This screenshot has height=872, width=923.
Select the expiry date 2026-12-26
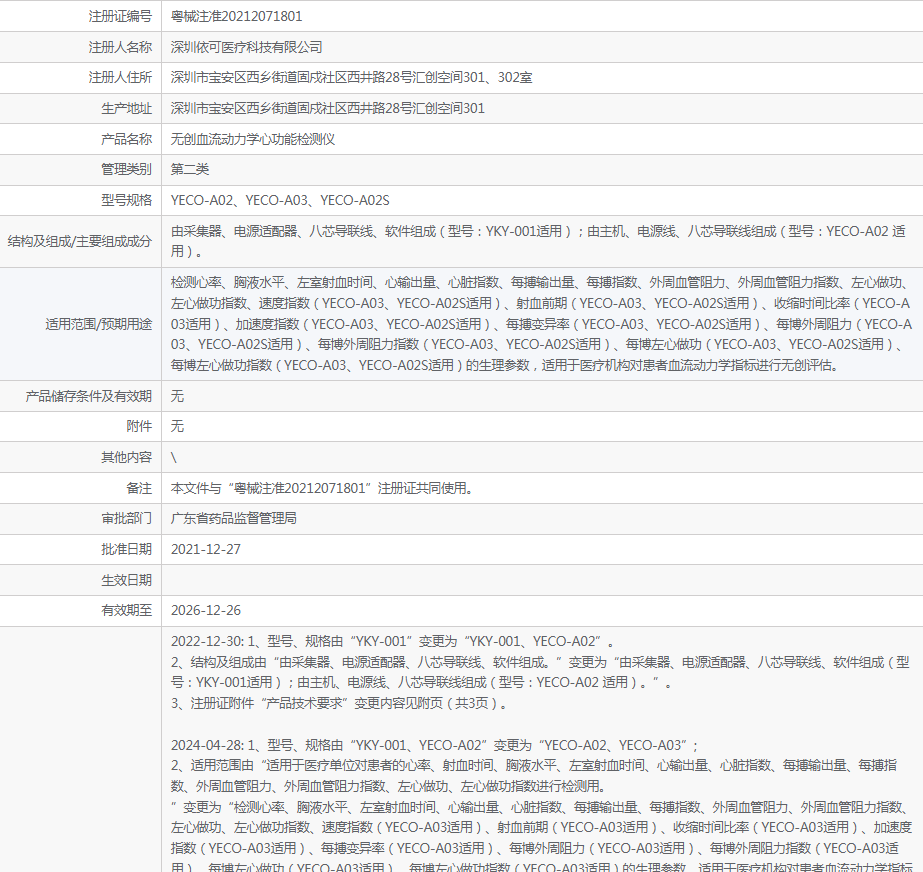coord(206,611)
